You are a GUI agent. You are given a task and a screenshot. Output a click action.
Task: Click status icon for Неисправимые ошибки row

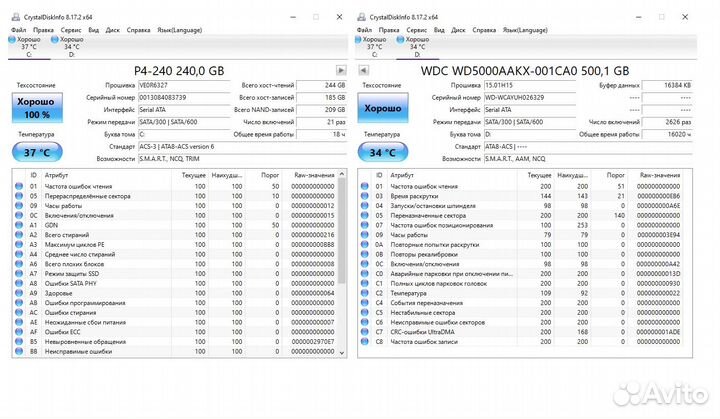click(x=19, y=351)
